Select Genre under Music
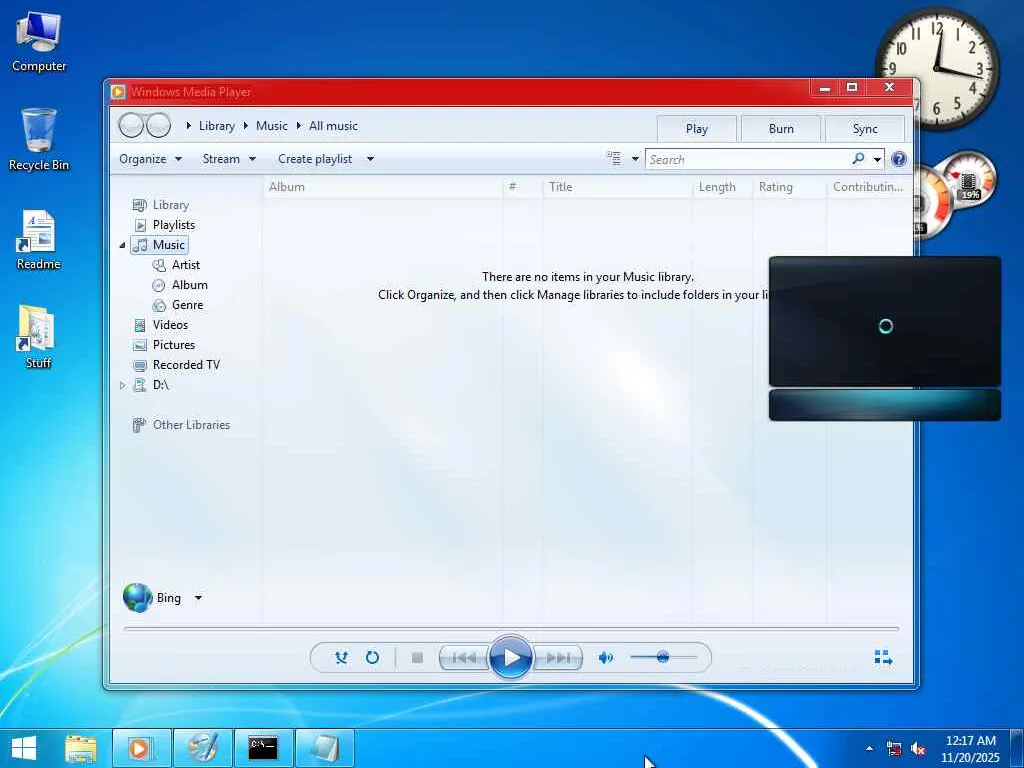1024x768 pixels. click(x=178, y=305)
